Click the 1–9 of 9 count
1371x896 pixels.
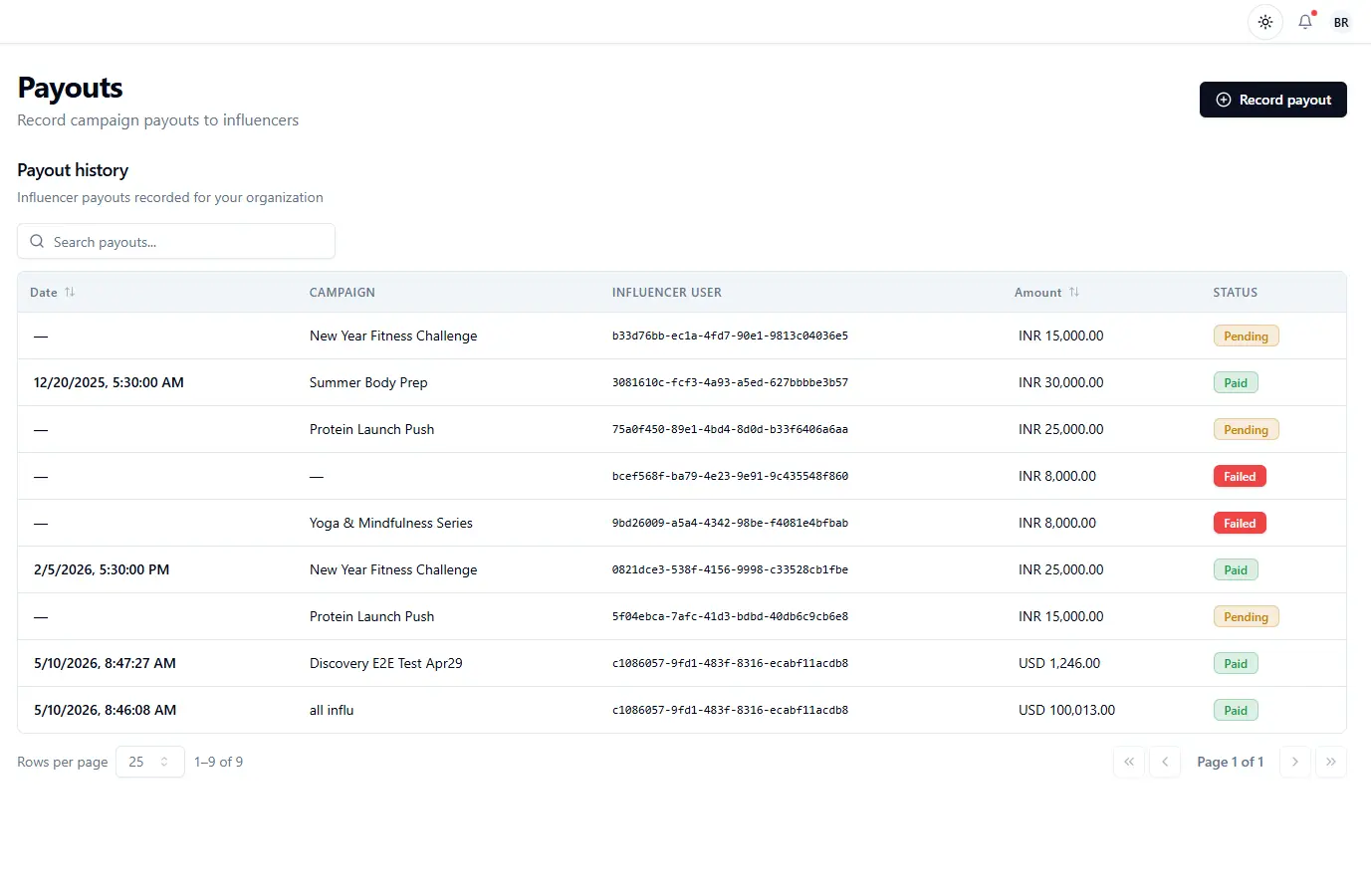pyautogui.click(x=218, y=762)
